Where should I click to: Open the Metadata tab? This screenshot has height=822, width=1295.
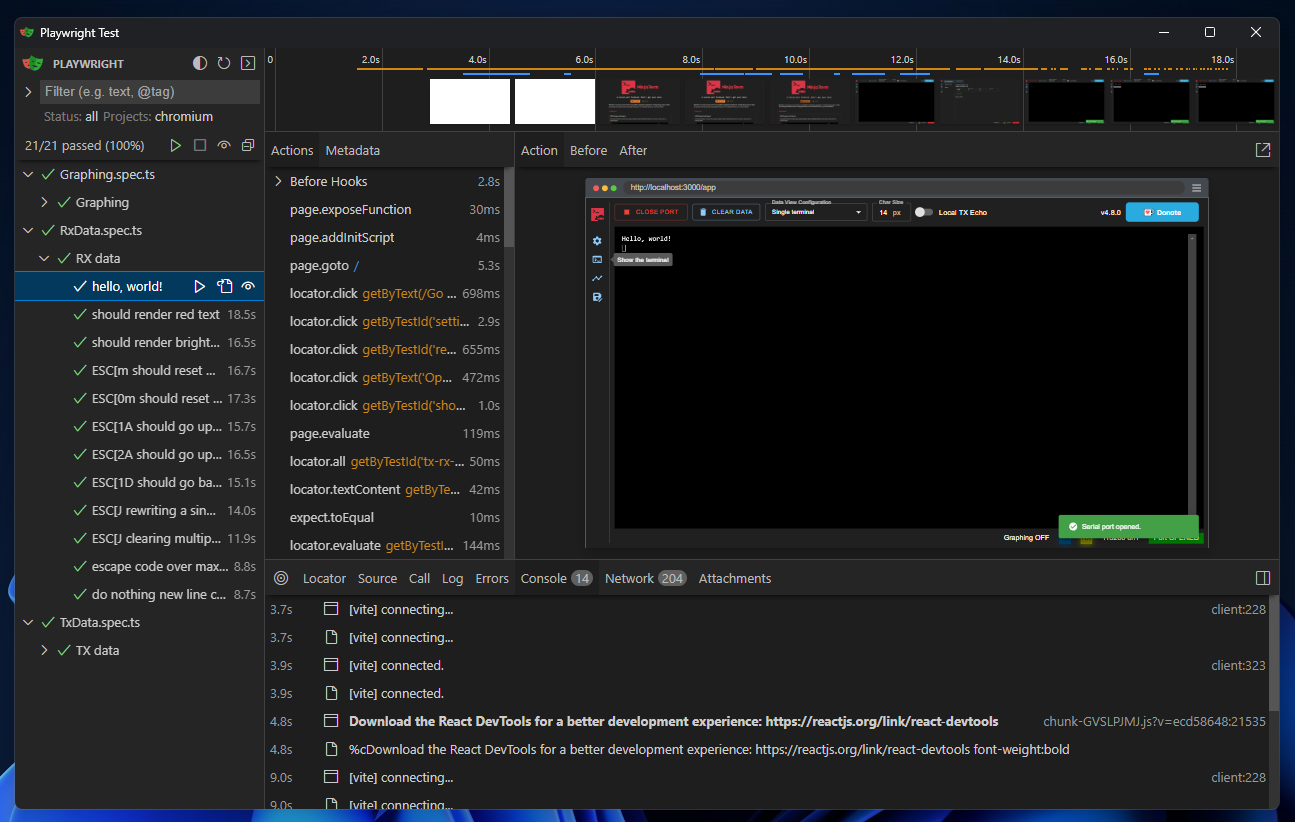(x=352, y=151)
